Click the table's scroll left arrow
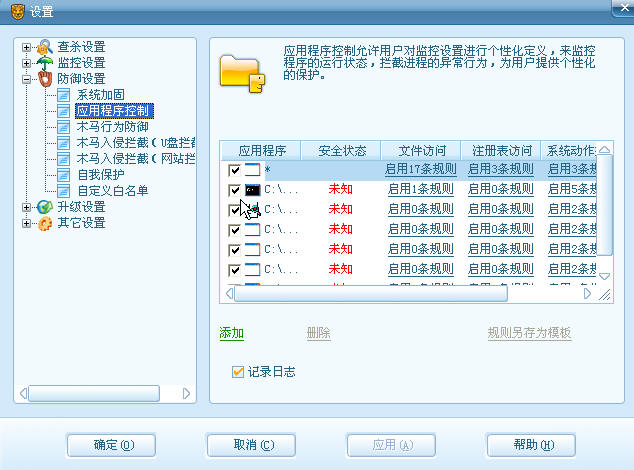634x470 pixels. click(x=229, y=293)
